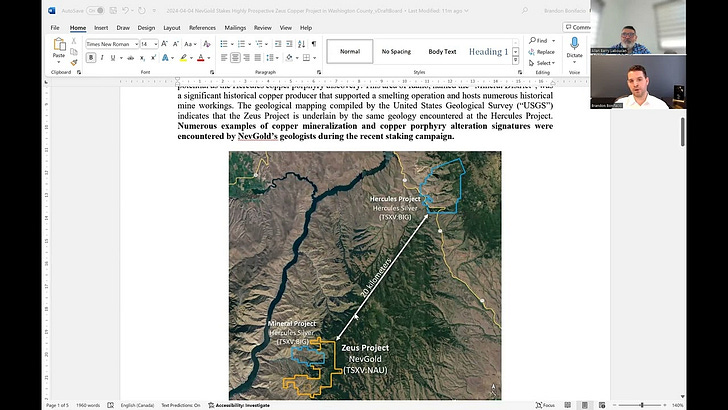Open the font color dropdown arrow
The height and width of the screenshot is (410, 728).
[x=208, y=58]
